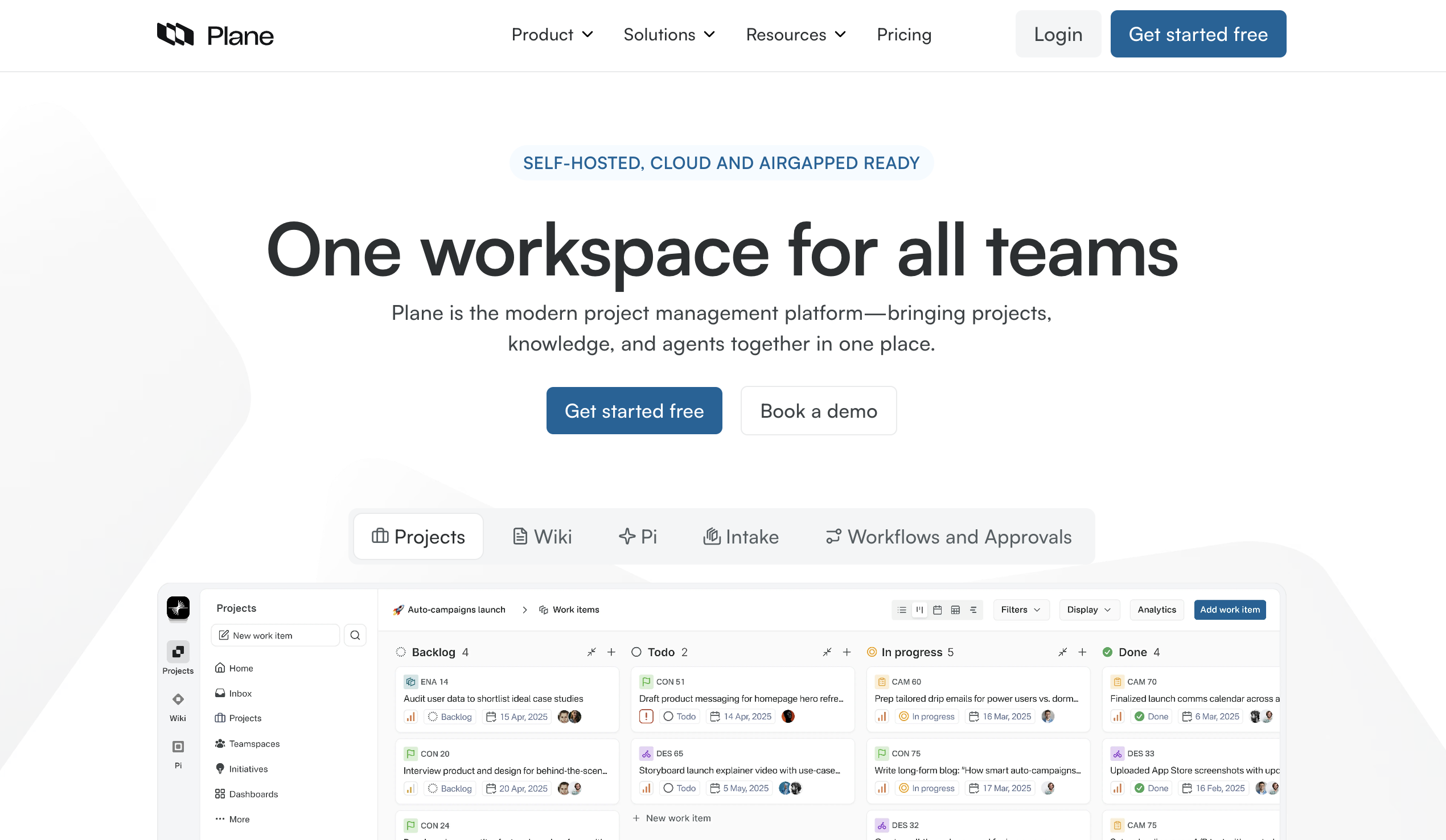Select the list view icon
Viewport: 1446px width, 840px height.
point(901,610)
